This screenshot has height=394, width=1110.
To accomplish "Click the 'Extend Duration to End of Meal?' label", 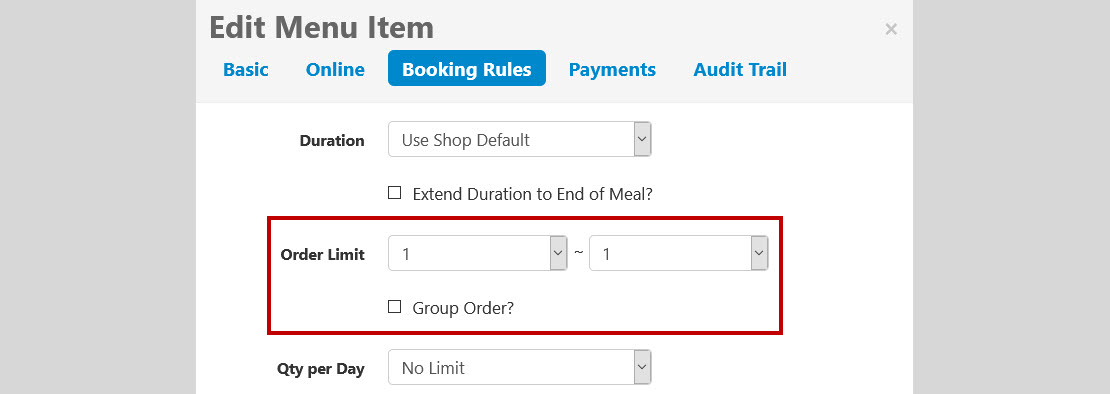I will (532, 194).
